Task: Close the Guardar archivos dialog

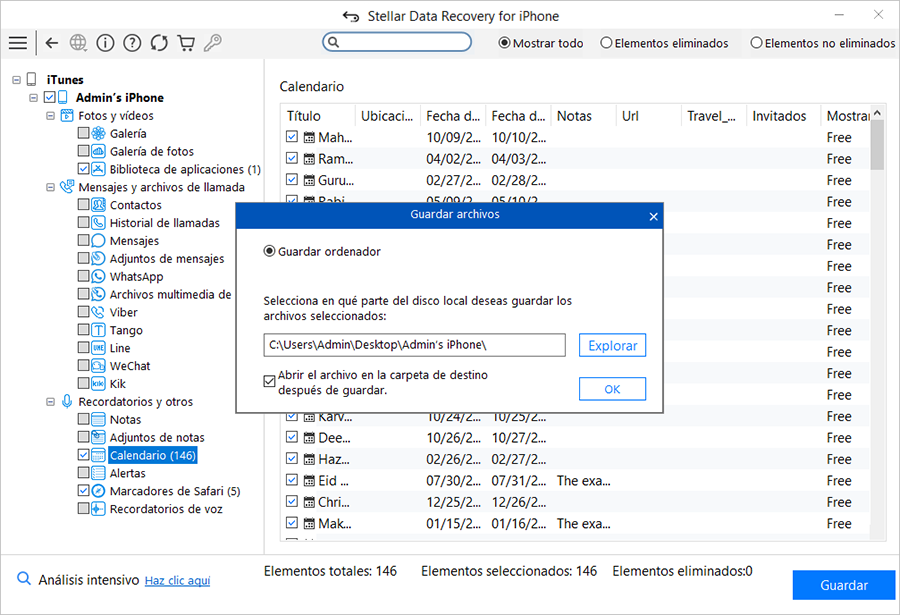Action: click(x=653, y=216)
